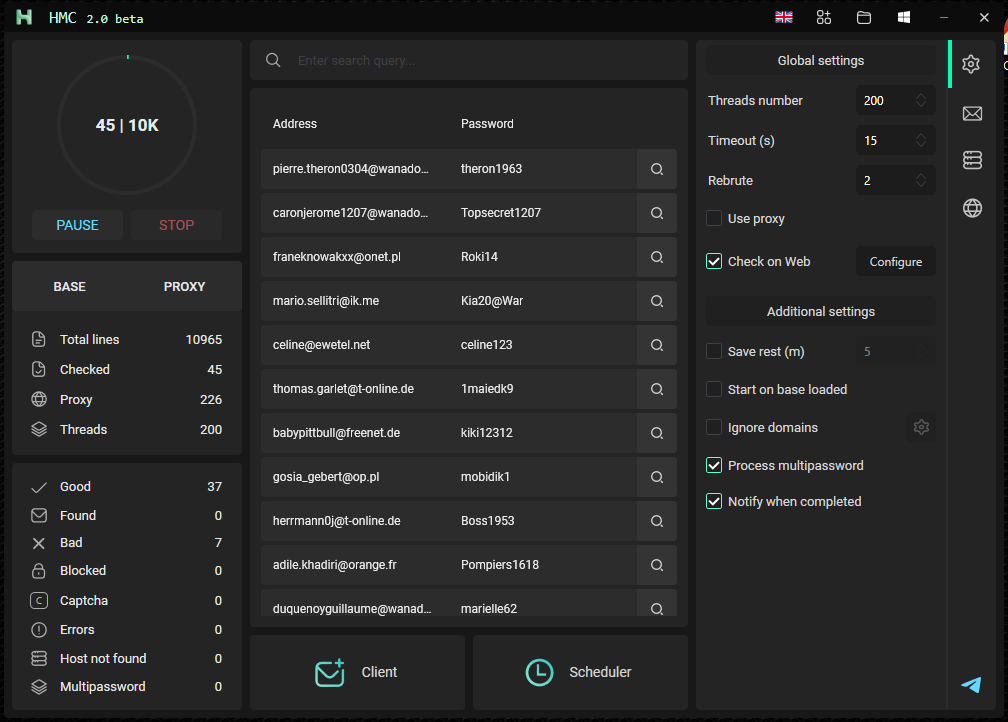Image resolution: width=1008 pixels, height=722 pixels.
Task: Select the Multipassword results row
Action: [127, 687]
